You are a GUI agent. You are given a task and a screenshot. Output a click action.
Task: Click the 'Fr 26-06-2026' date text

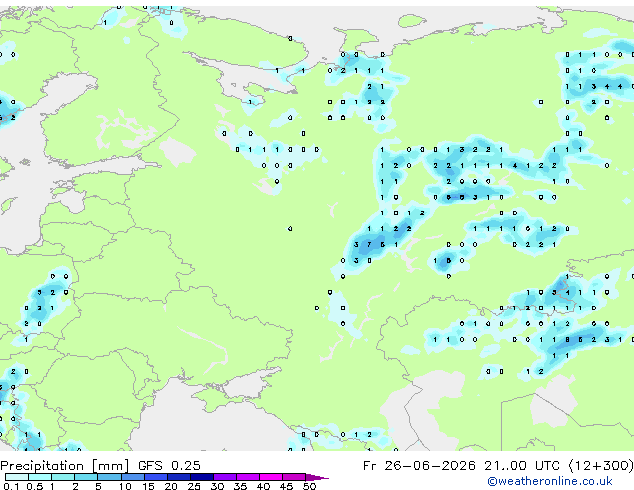tap(419, 466)
